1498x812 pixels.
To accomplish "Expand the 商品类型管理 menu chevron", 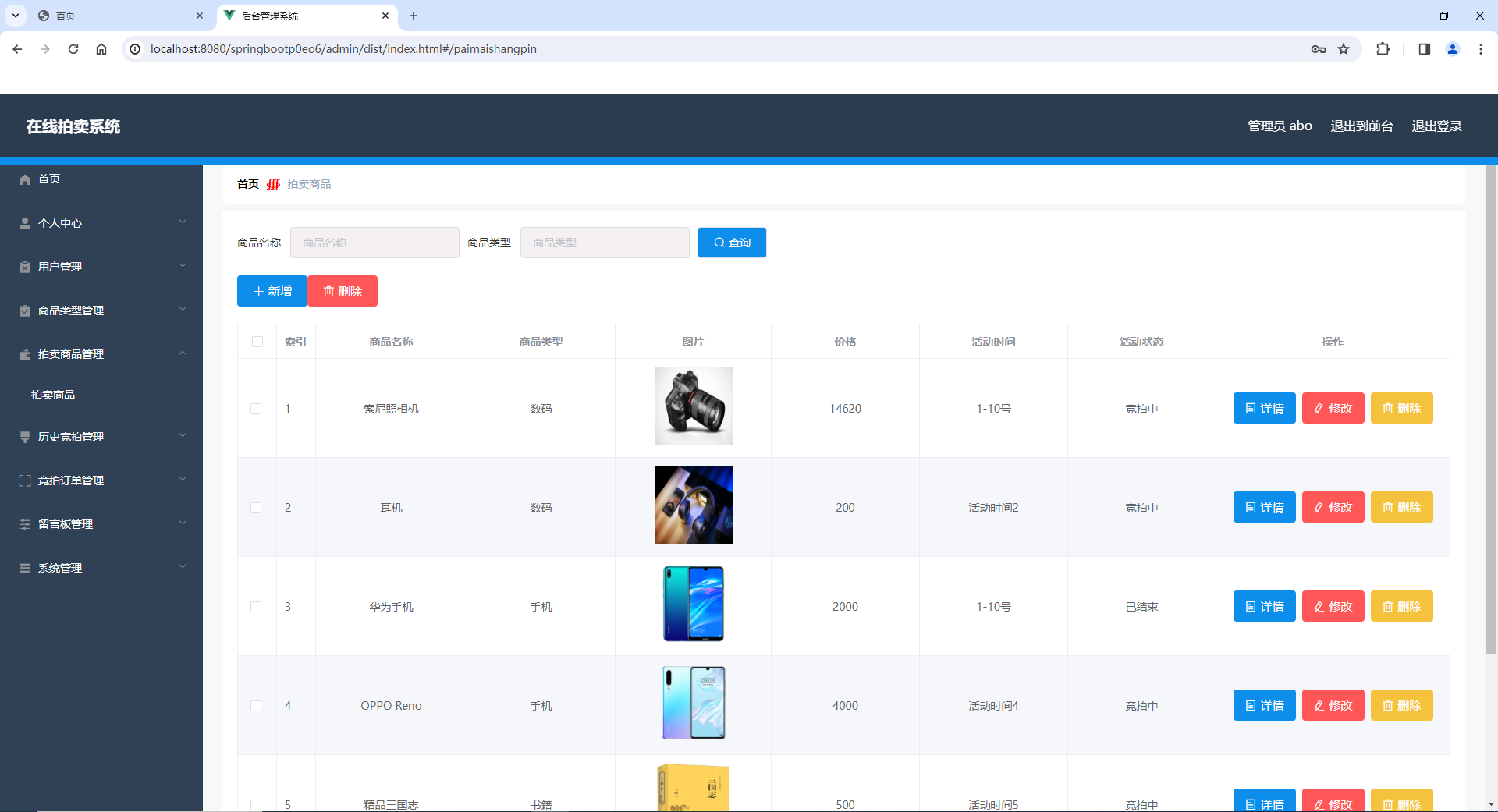I will click(x=183, y=310).
